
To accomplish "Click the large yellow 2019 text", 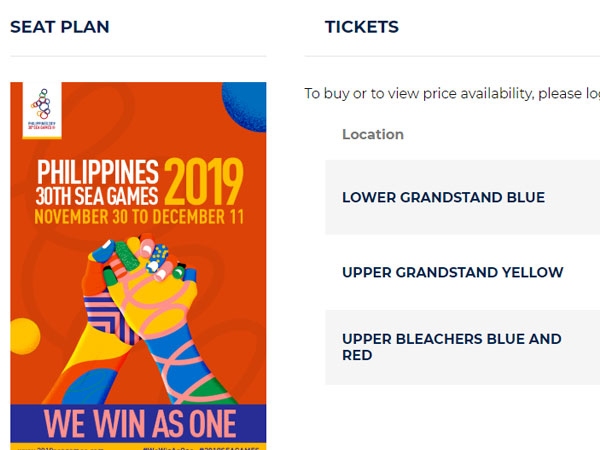I will pyautogui.click(x=204, y=182).
